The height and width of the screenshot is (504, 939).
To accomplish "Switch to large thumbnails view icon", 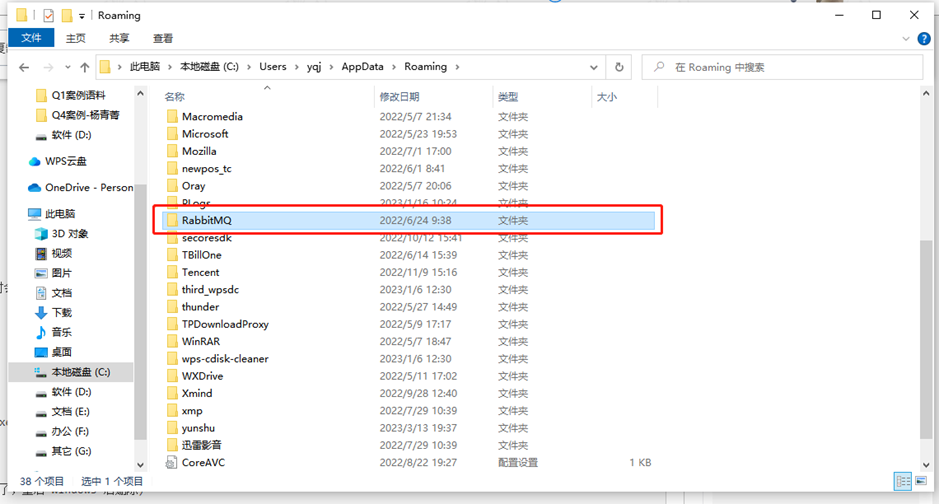I will pos(923,481).
